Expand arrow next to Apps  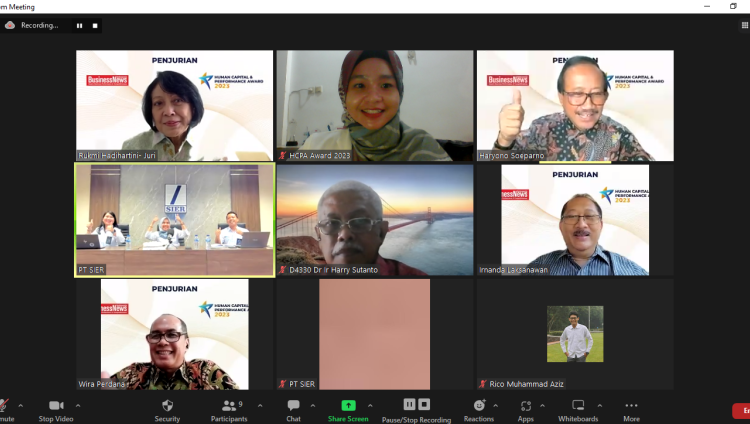point(542,405)
